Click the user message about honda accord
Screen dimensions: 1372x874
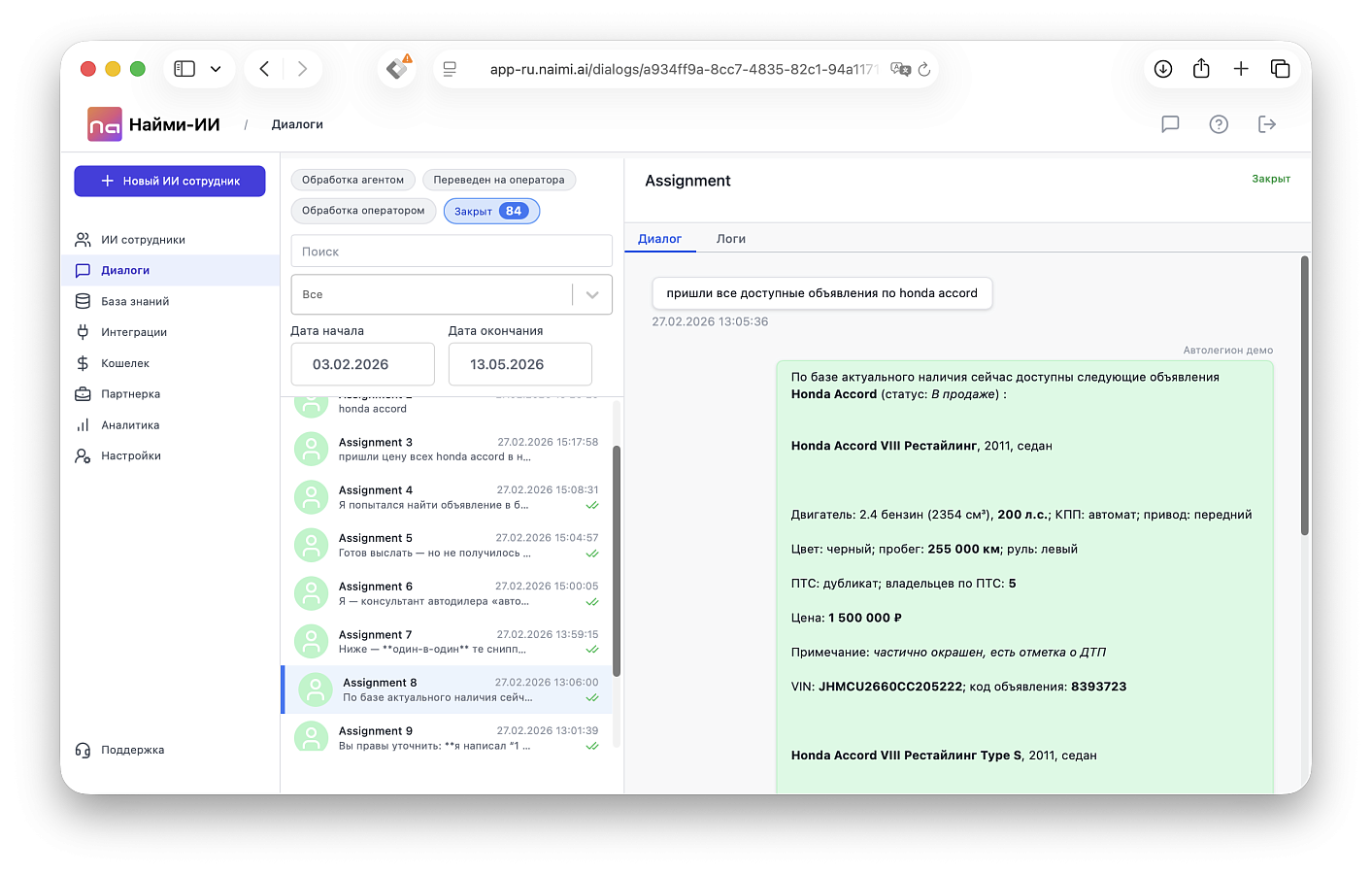(822, 293)
